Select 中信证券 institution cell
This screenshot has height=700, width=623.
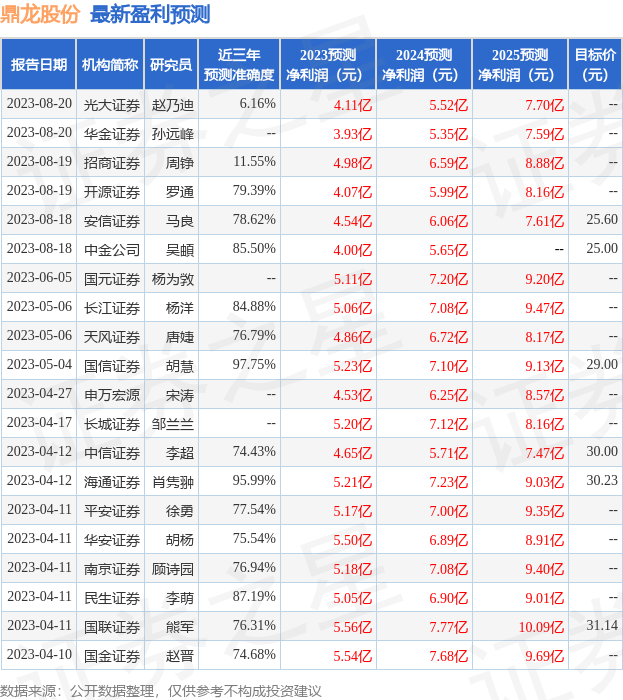[112, 454]
